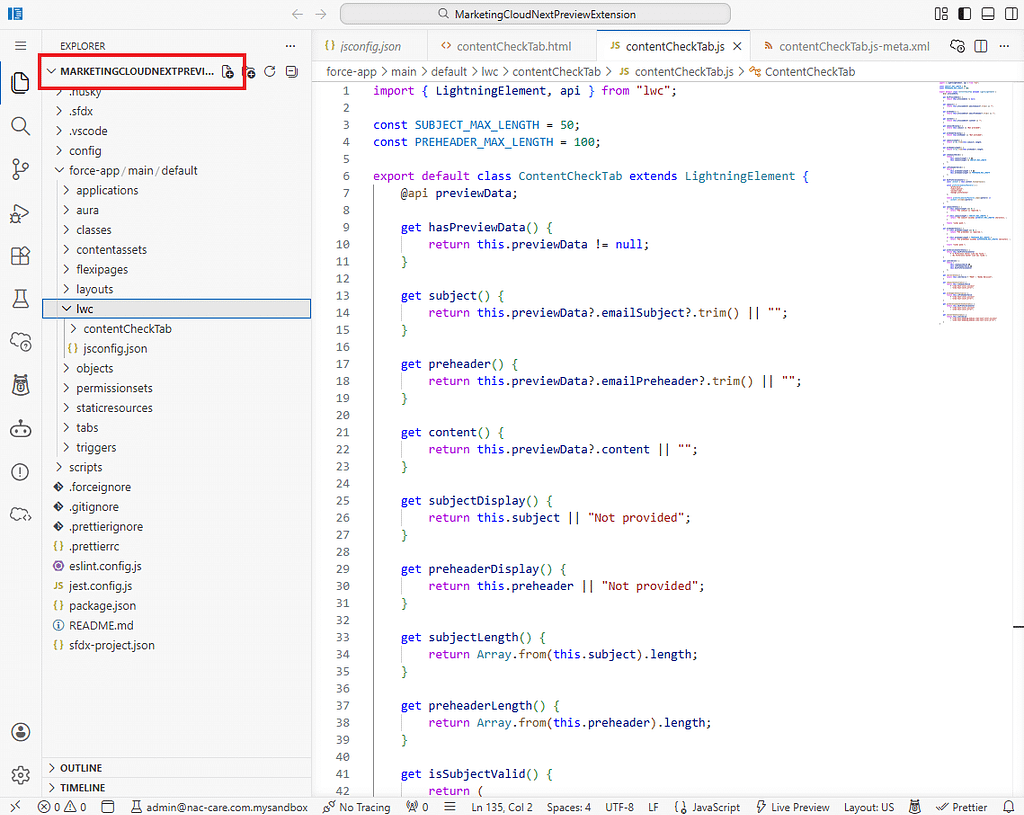Open the Extensions view
The width and height of the screenshot is (1024, 815).
(20, 256)
